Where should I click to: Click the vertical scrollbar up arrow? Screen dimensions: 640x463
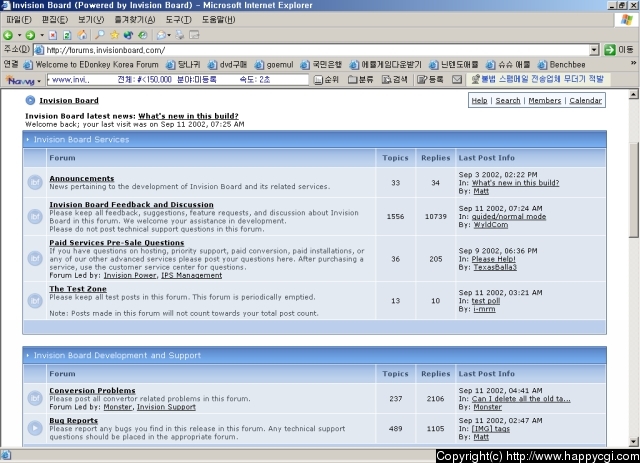[x=633, y=94]
